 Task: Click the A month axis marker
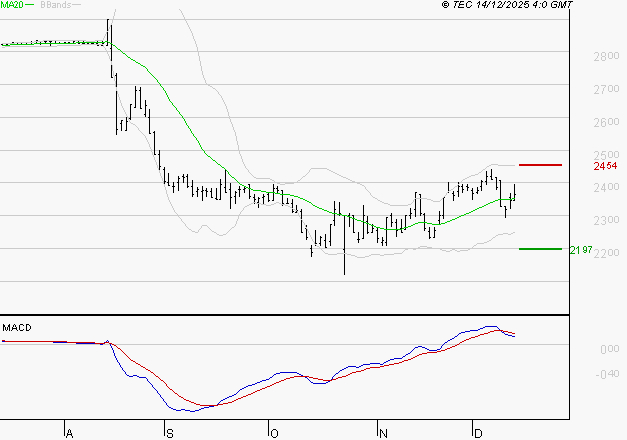(69, 433)
